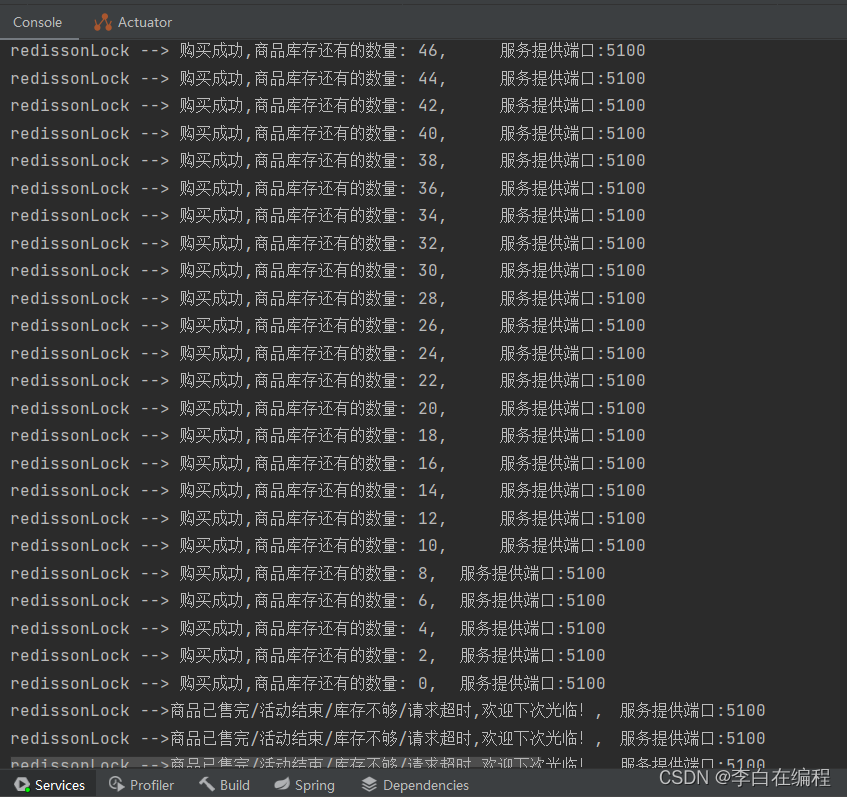Select the log line with stock quantity 10
Viewport: 847px width, 797px height.
coord(328,546)
